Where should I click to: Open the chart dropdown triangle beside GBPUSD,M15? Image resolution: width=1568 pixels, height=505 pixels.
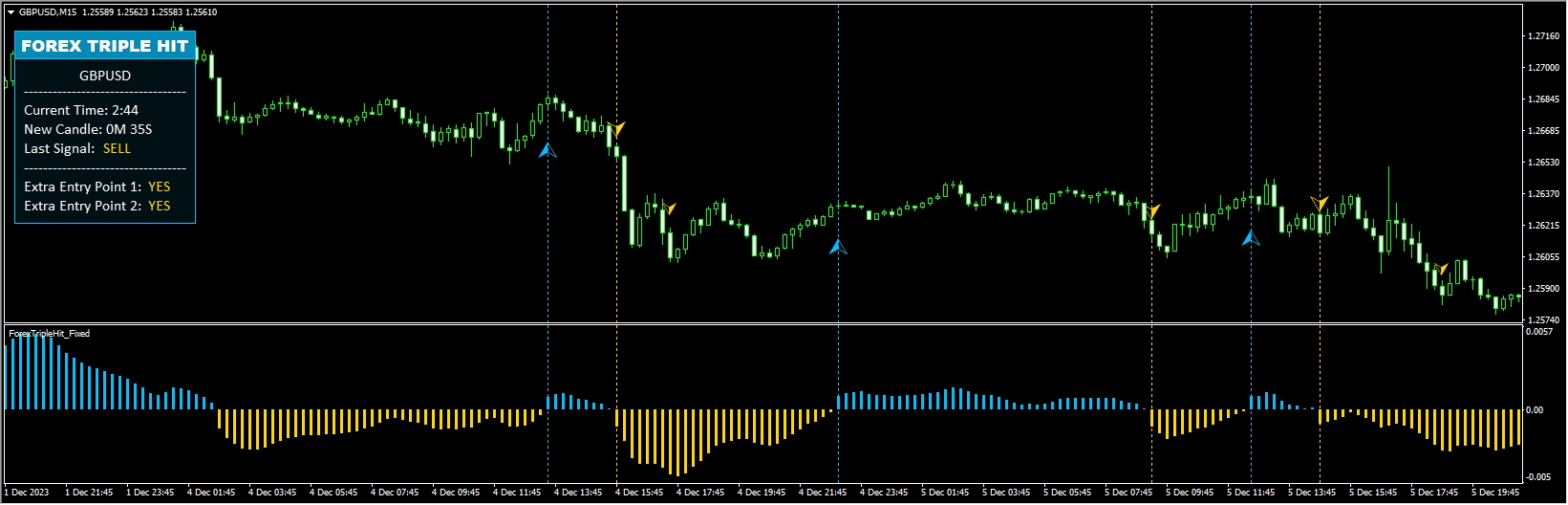[x=11, y=12]
